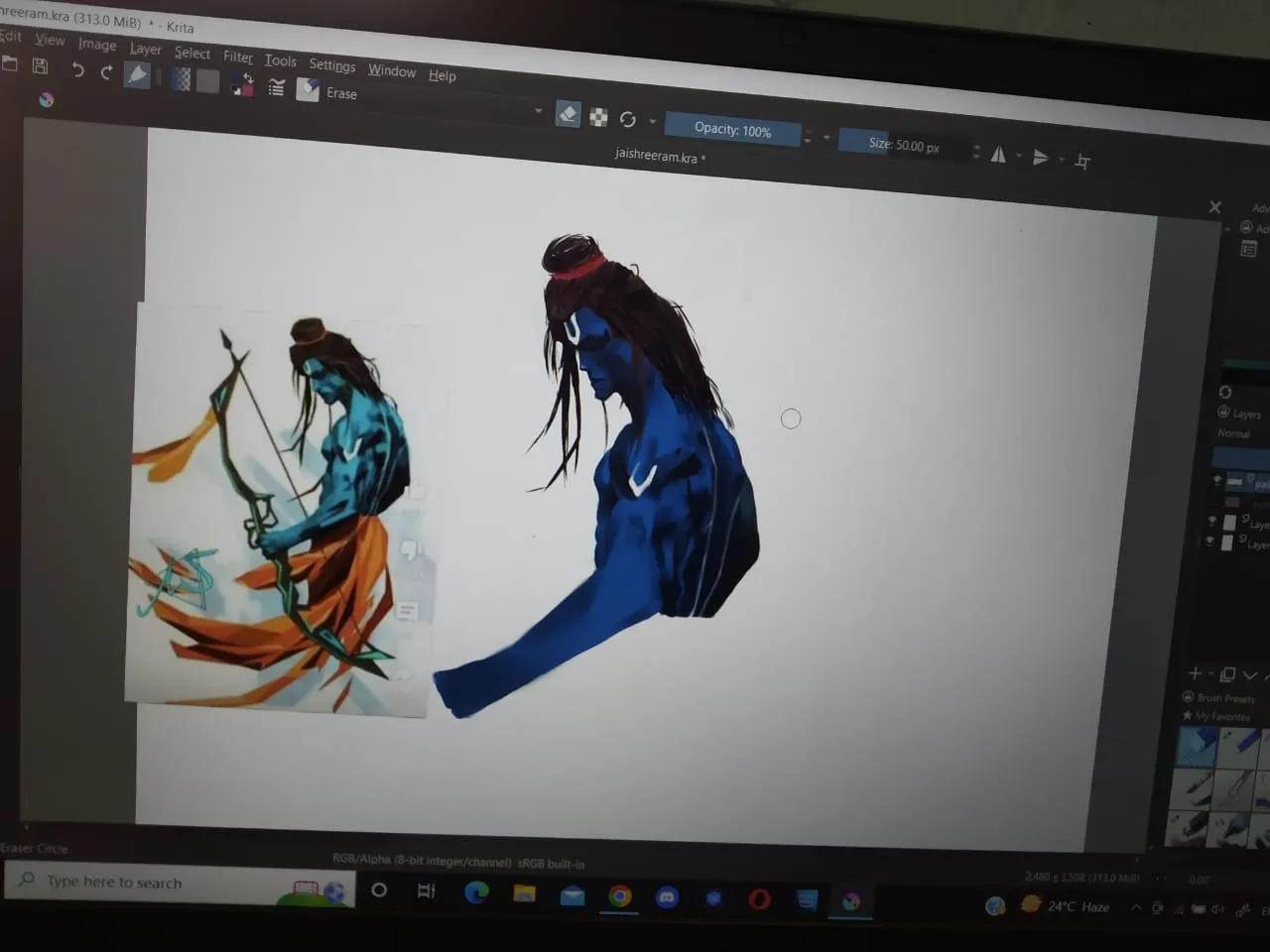The width and height of the screenshot is (1270, 952).
Task: Duplicate the selected layer
Action: point(1227,674)
